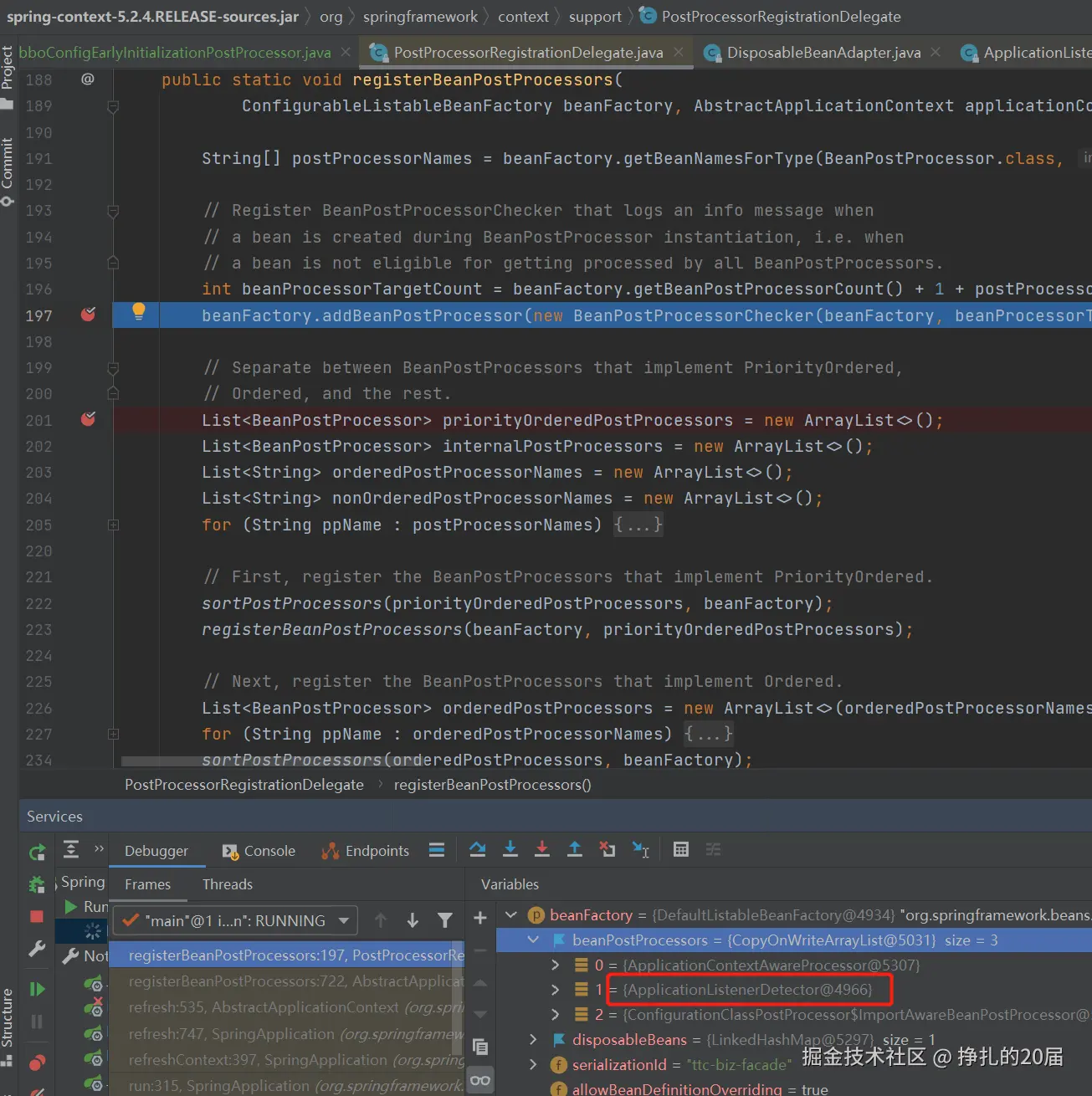Open the wrench settings icon in the Services sidebar
Viewport: 1092px width, 1096px height.
coord(37,949)
